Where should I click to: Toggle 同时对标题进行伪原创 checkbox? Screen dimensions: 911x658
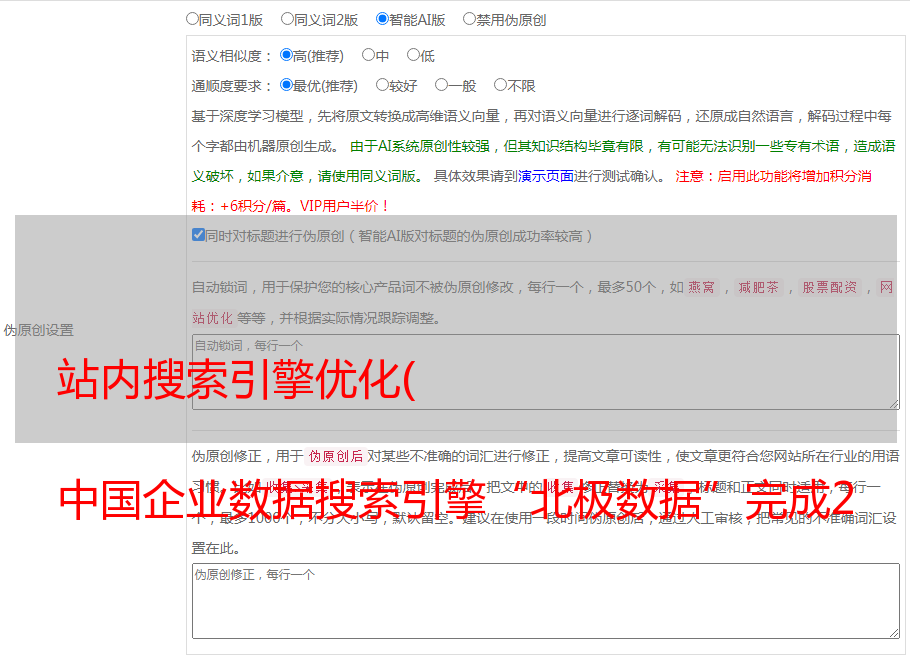tap(198, 235)
